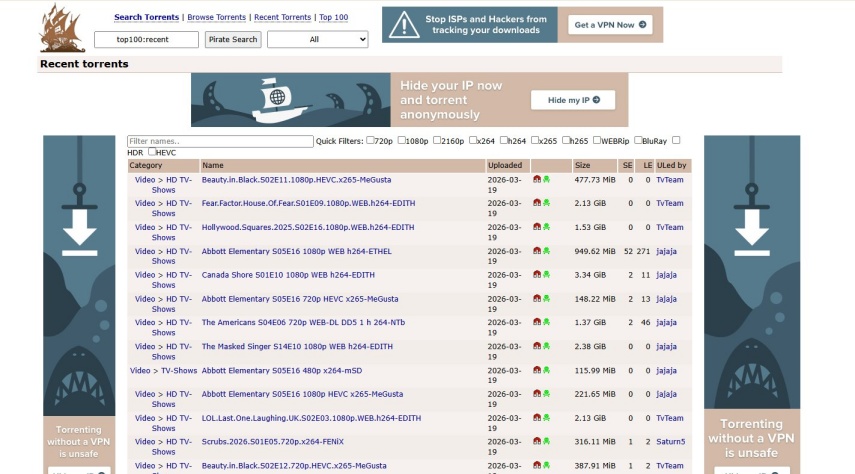Sort by the Name column header
Image resolution: width=855 pixels, height=474 pixels.
pyautogui.click(x=213, y=165)
